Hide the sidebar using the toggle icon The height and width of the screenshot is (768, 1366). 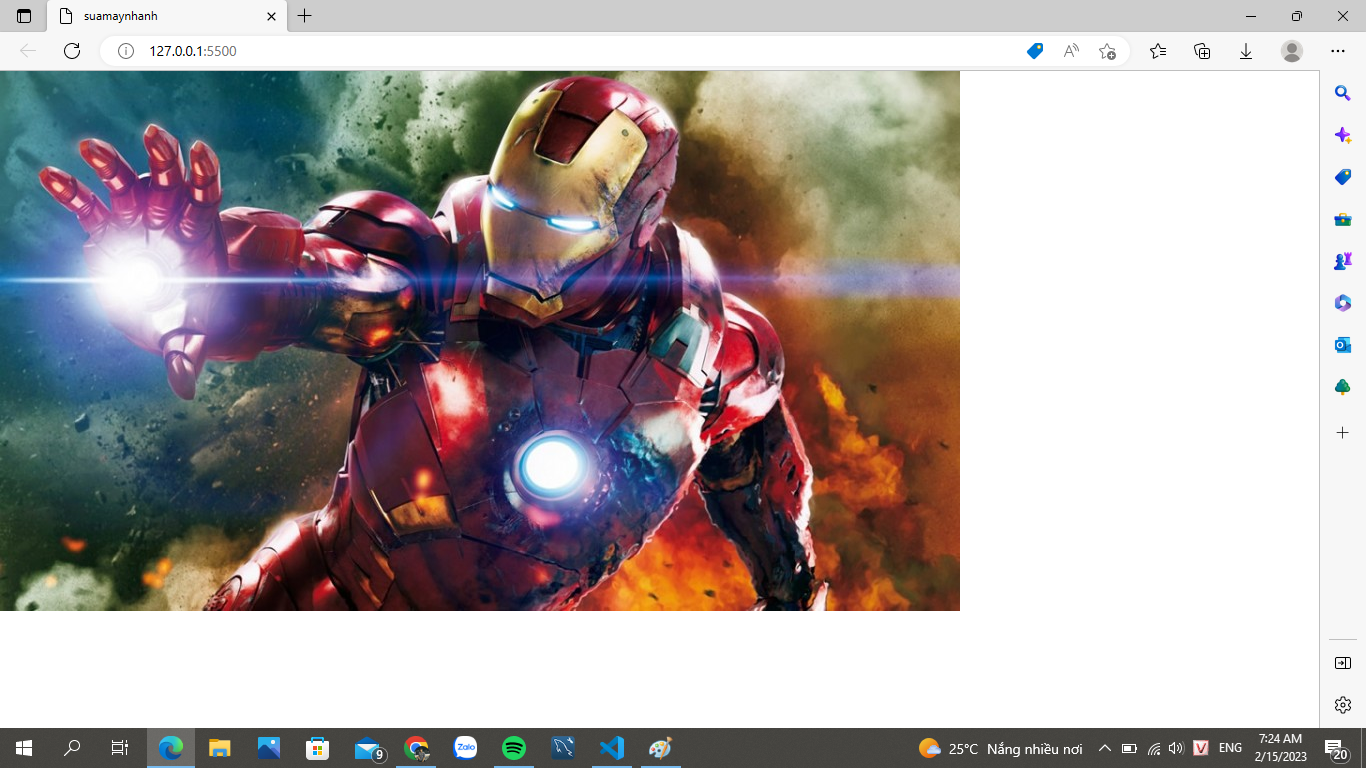point(1343,663)
